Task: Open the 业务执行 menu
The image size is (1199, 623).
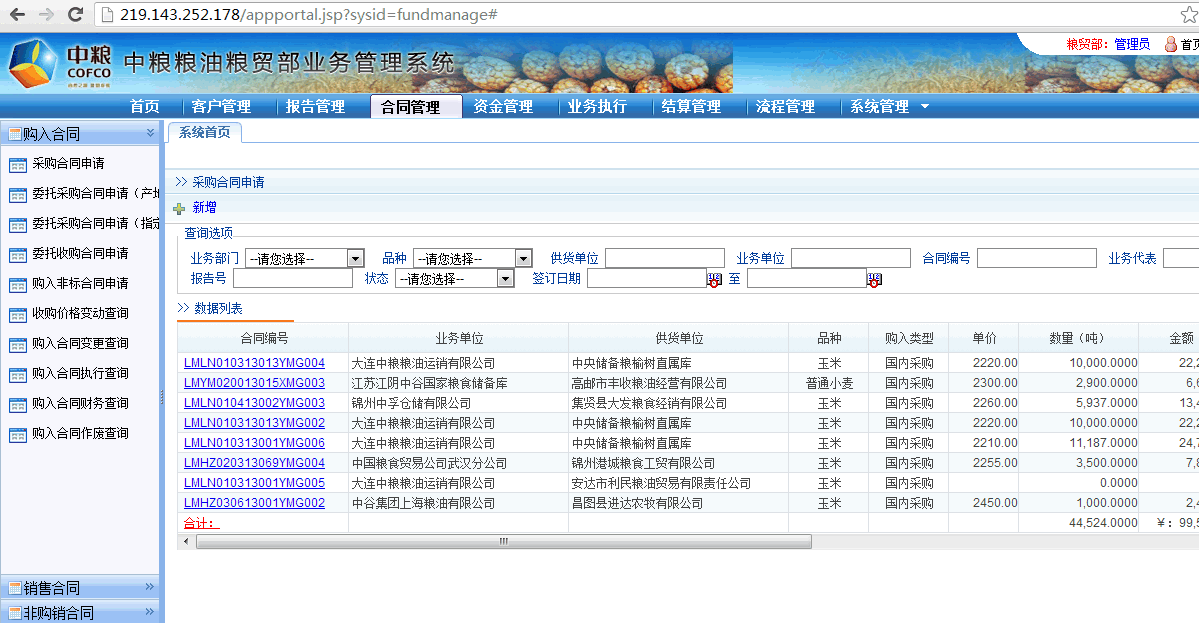Action: click(x=597, y=106)
